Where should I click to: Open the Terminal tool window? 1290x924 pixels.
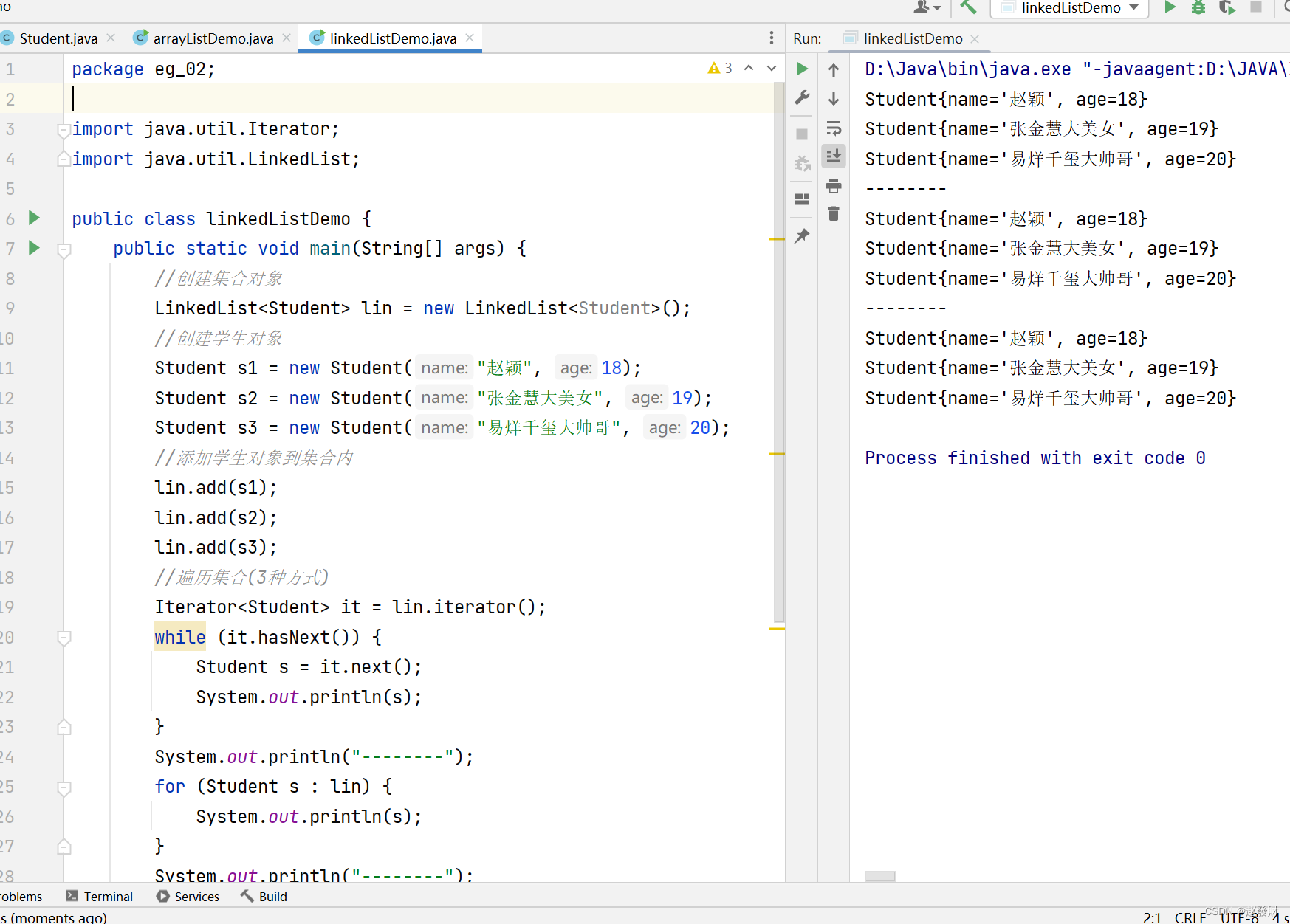[100, 896]
